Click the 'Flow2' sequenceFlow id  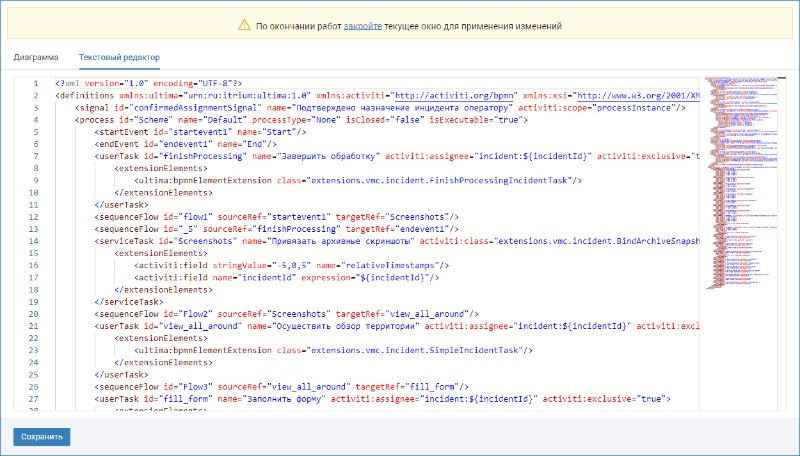coord(195,314)
